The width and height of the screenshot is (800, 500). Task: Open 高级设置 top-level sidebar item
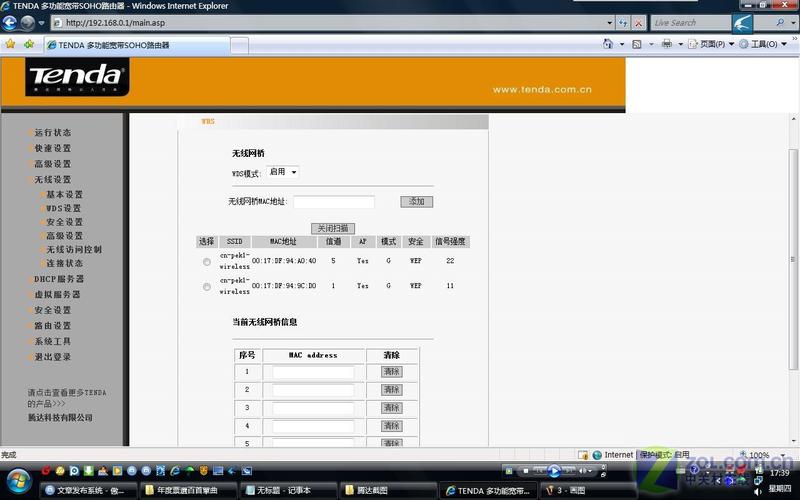[53, 164]
